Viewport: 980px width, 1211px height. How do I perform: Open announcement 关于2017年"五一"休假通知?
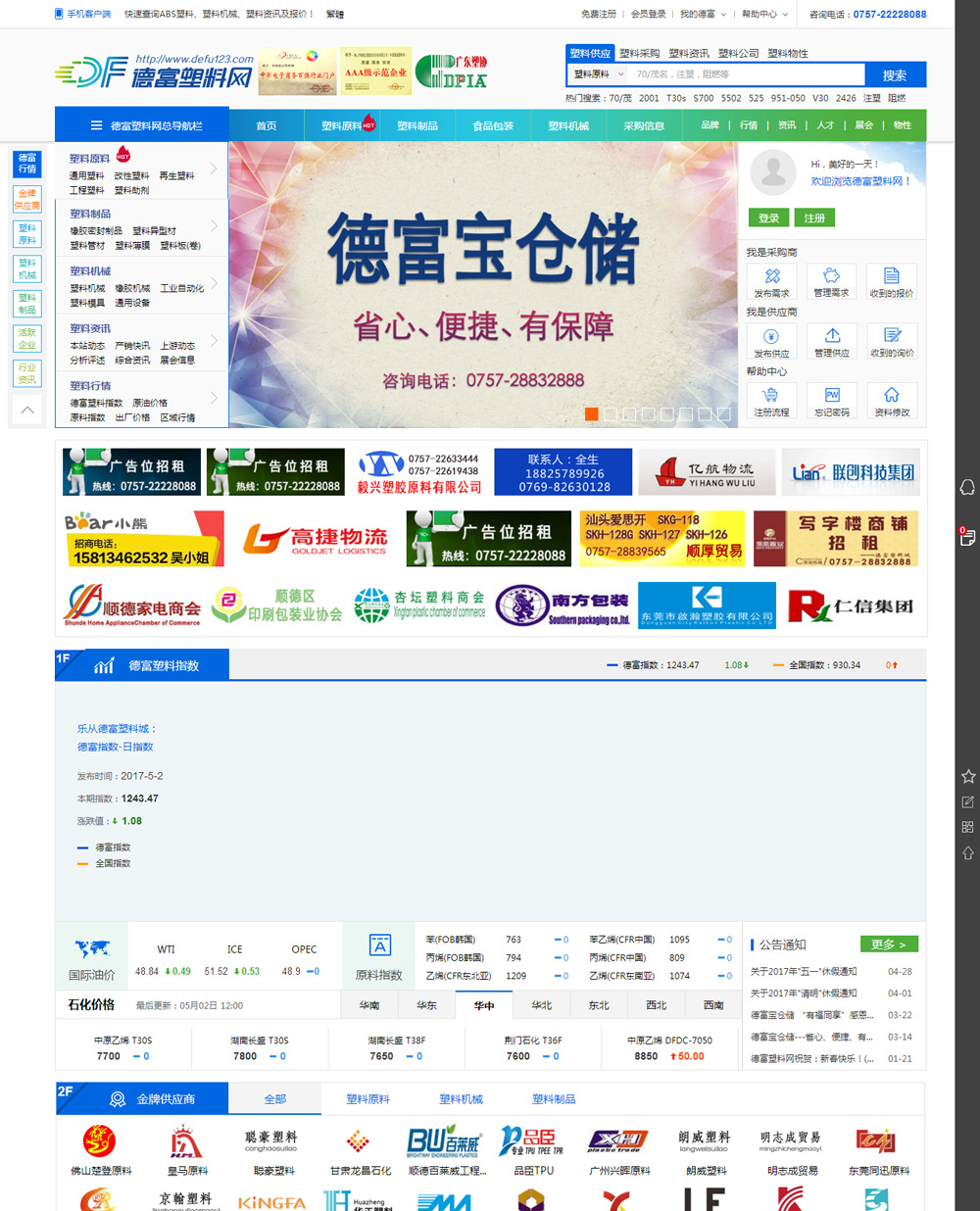(x=804, y=971)
